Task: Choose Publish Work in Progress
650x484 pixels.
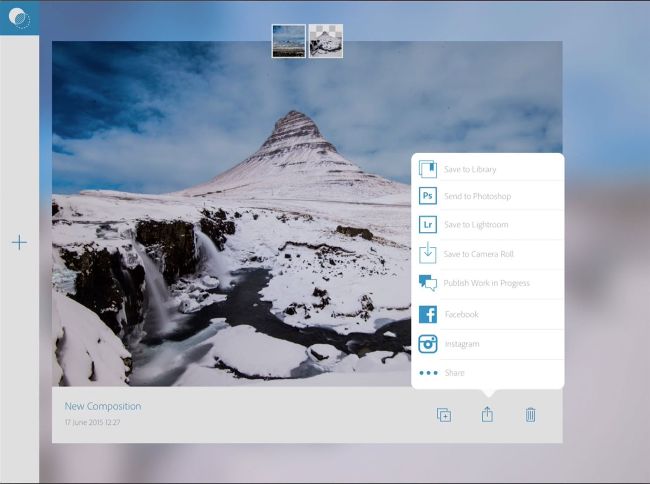Action: (x=486, y=283)
